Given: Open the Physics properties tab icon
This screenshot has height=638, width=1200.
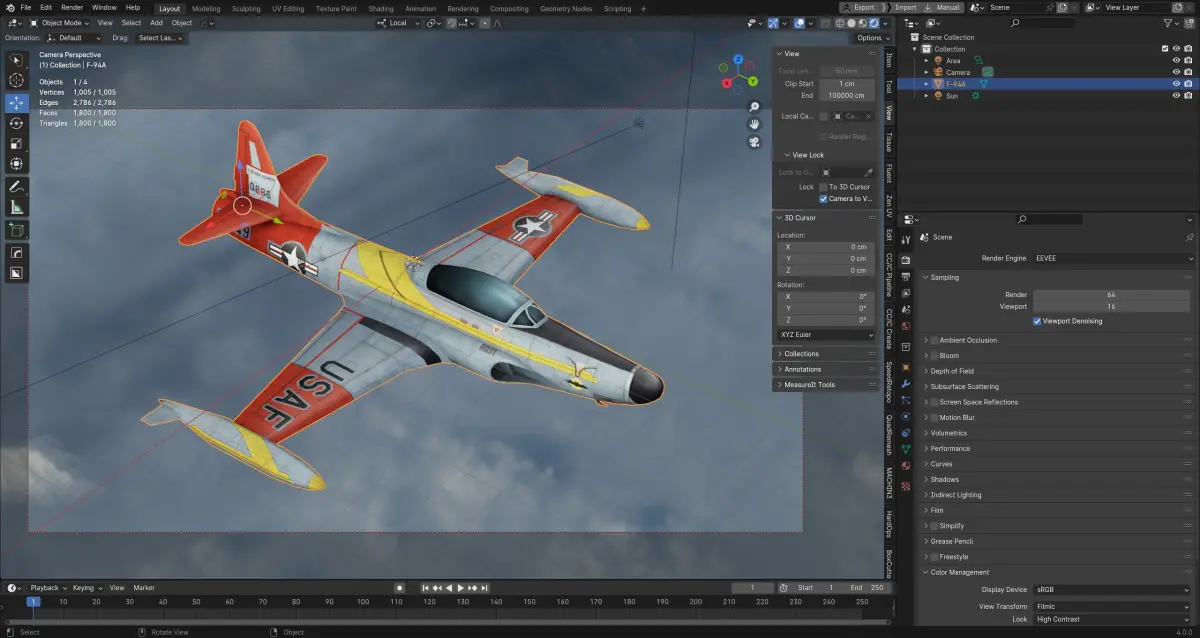Looking at the screenshot, I should click(906, 416).
